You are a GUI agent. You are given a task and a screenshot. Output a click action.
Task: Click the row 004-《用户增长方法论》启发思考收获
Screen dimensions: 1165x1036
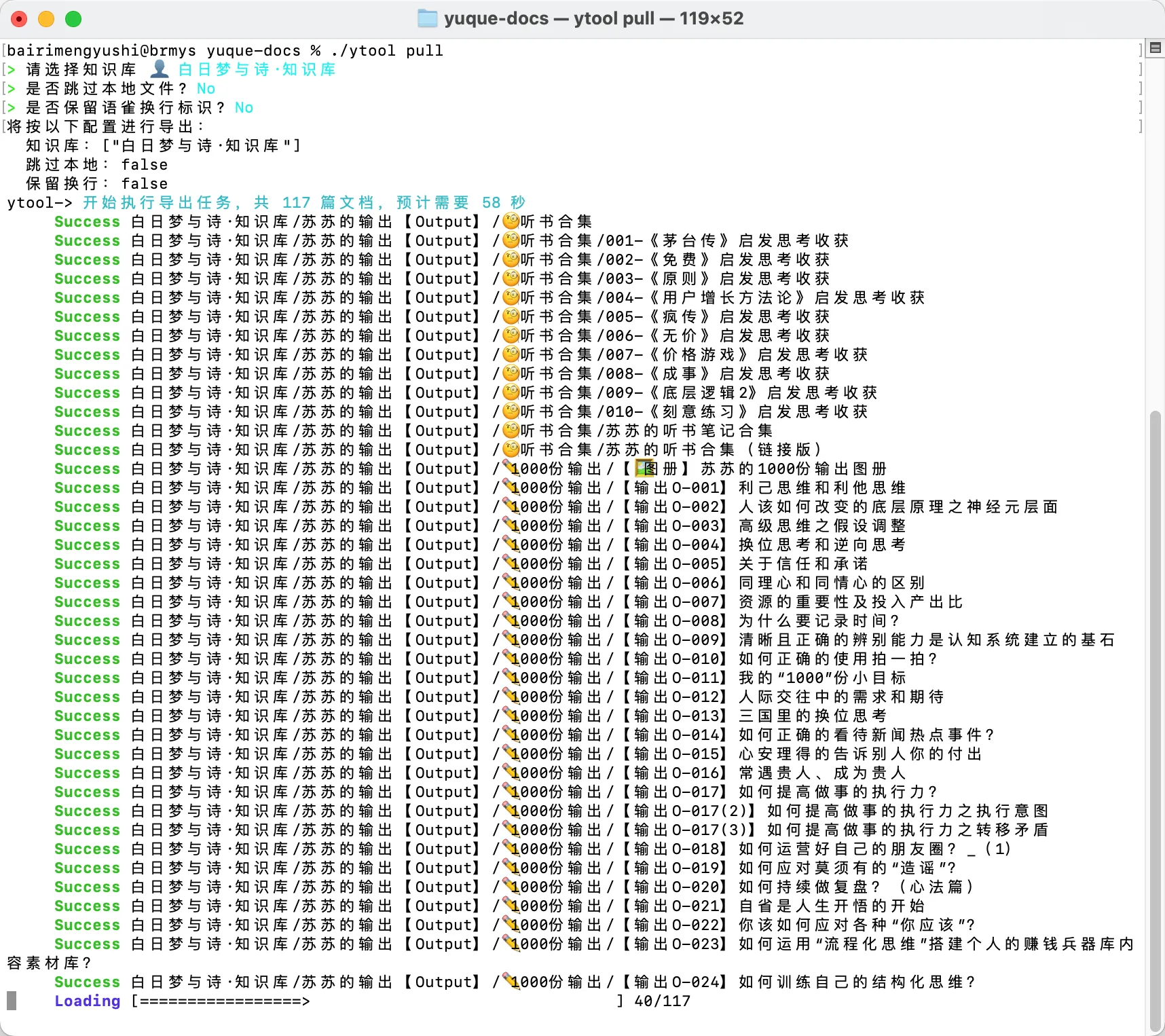[489, 297]
